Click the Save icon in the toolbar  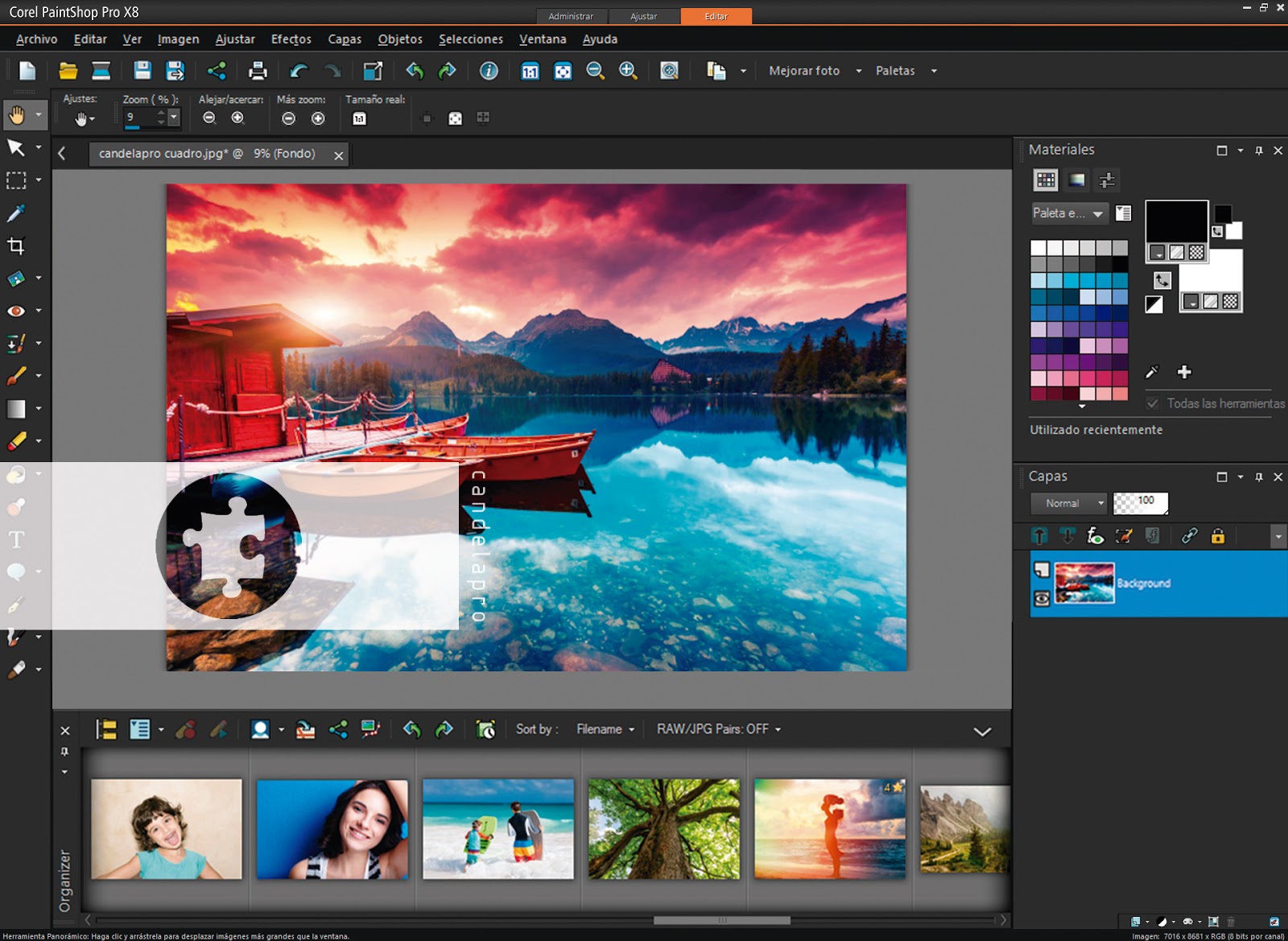tap(142, 71)
